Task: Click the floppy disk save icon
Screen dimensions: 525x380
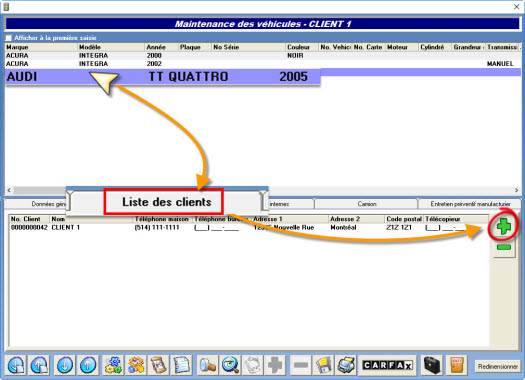Action: 323,365
